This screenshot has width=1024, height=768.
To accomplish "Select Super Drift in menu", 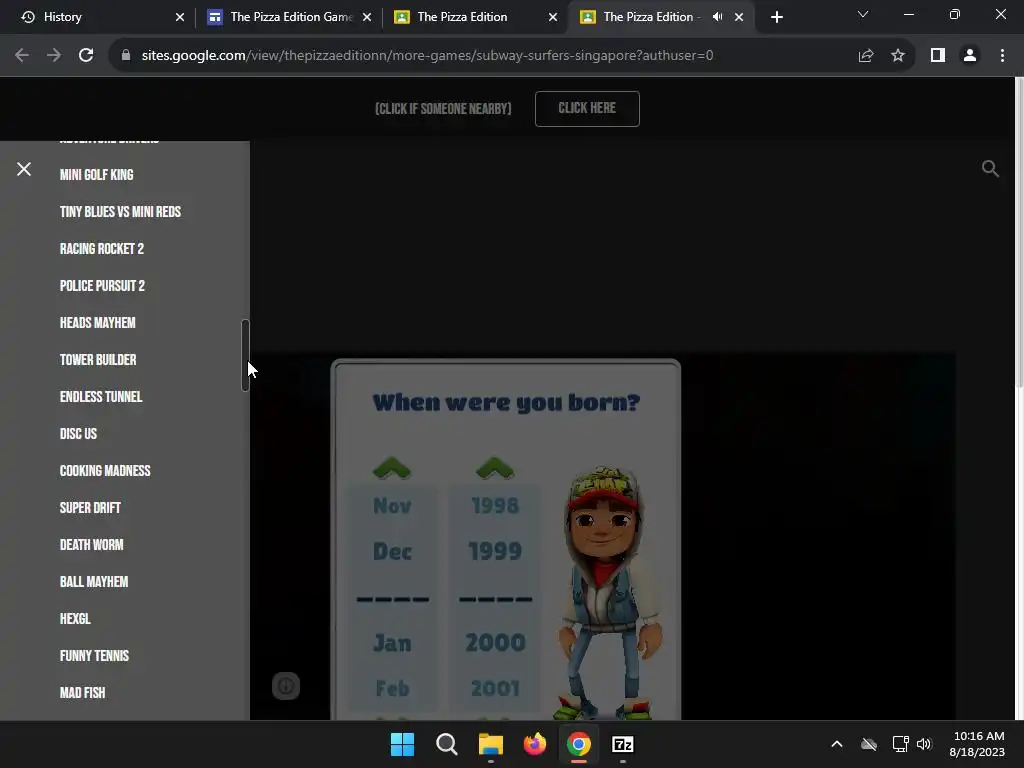I will 90,508.
